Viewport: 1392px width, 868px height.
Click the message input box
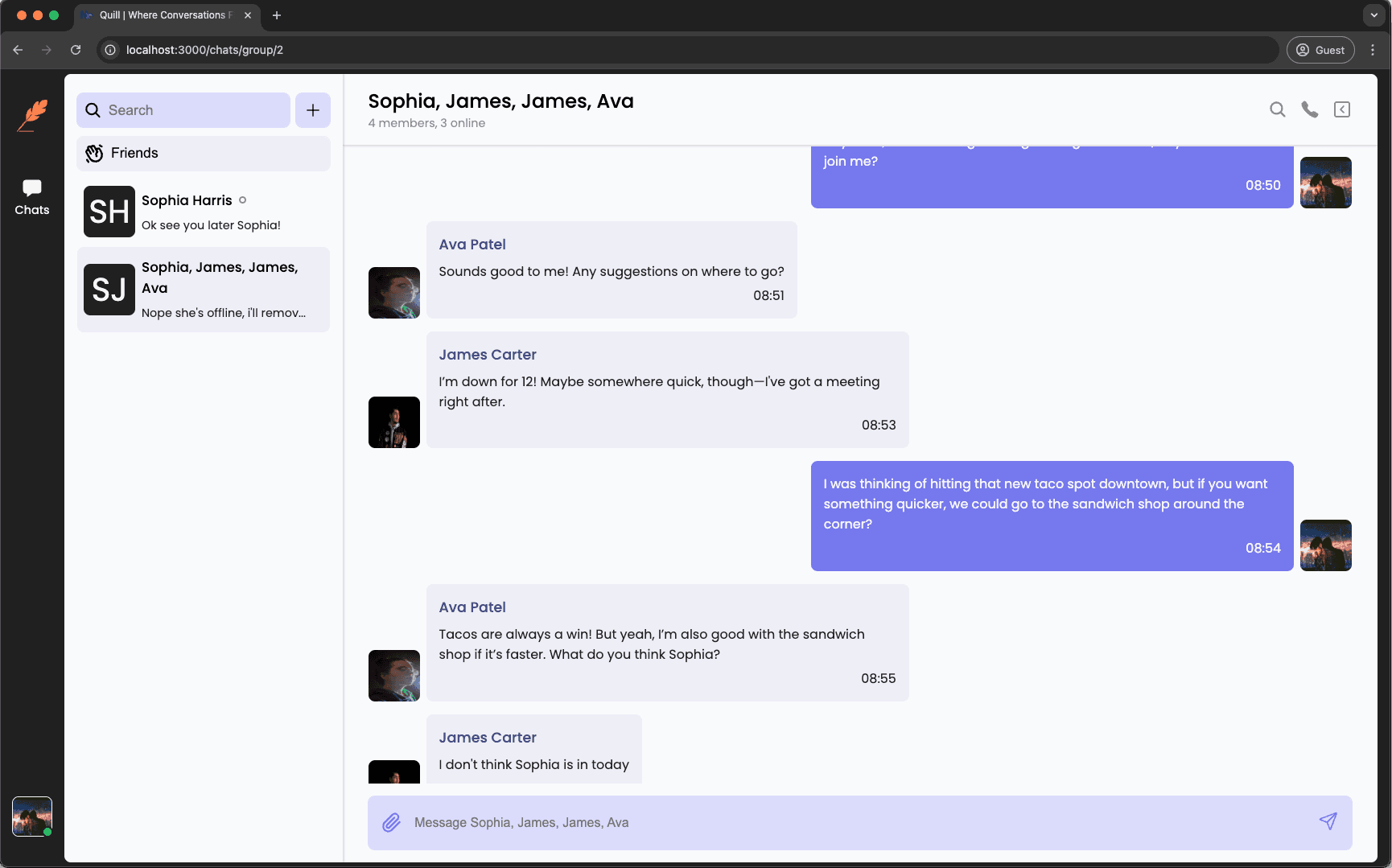click(853, 822)
